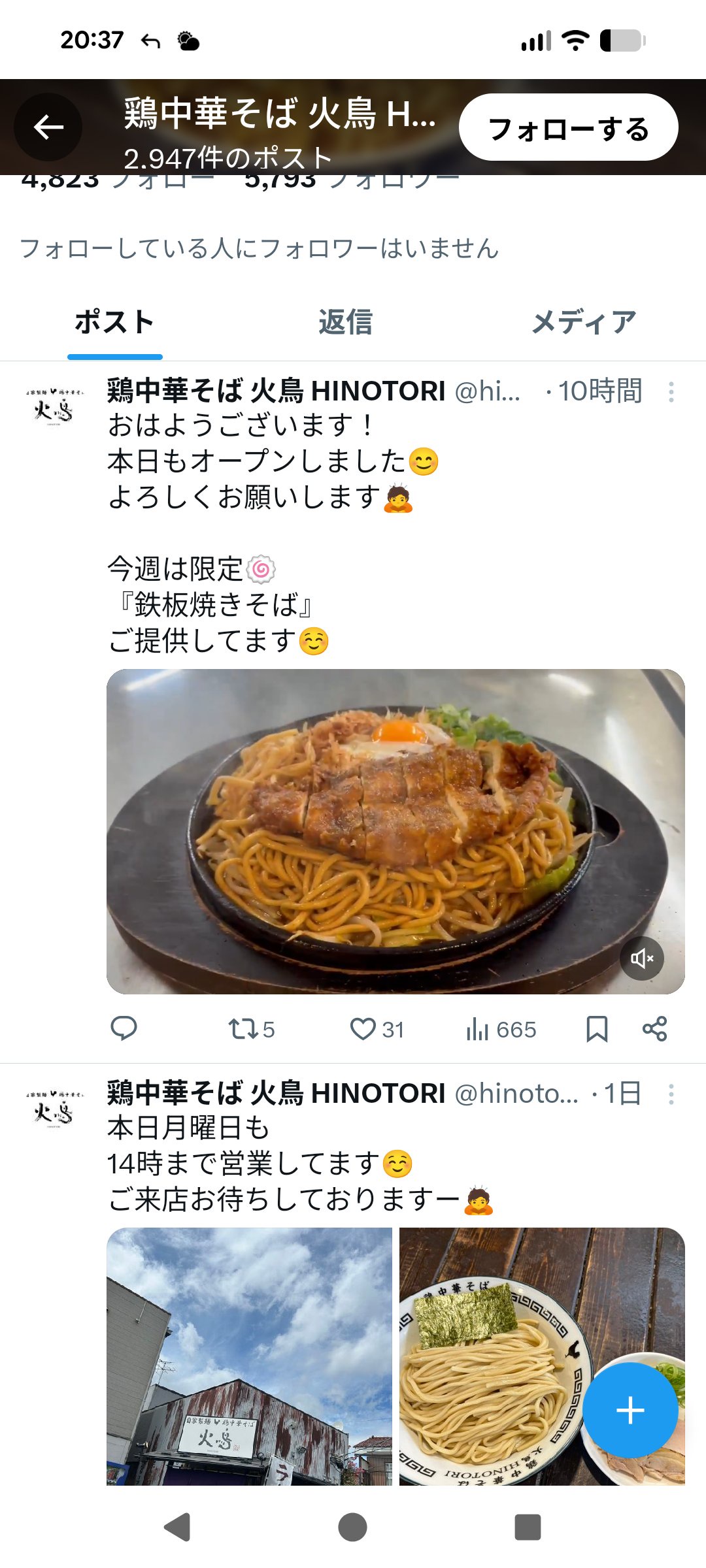Play the yakisoba video
Image resolution: width=706 pixels, height=1568 pixels.
pos(395,831)
